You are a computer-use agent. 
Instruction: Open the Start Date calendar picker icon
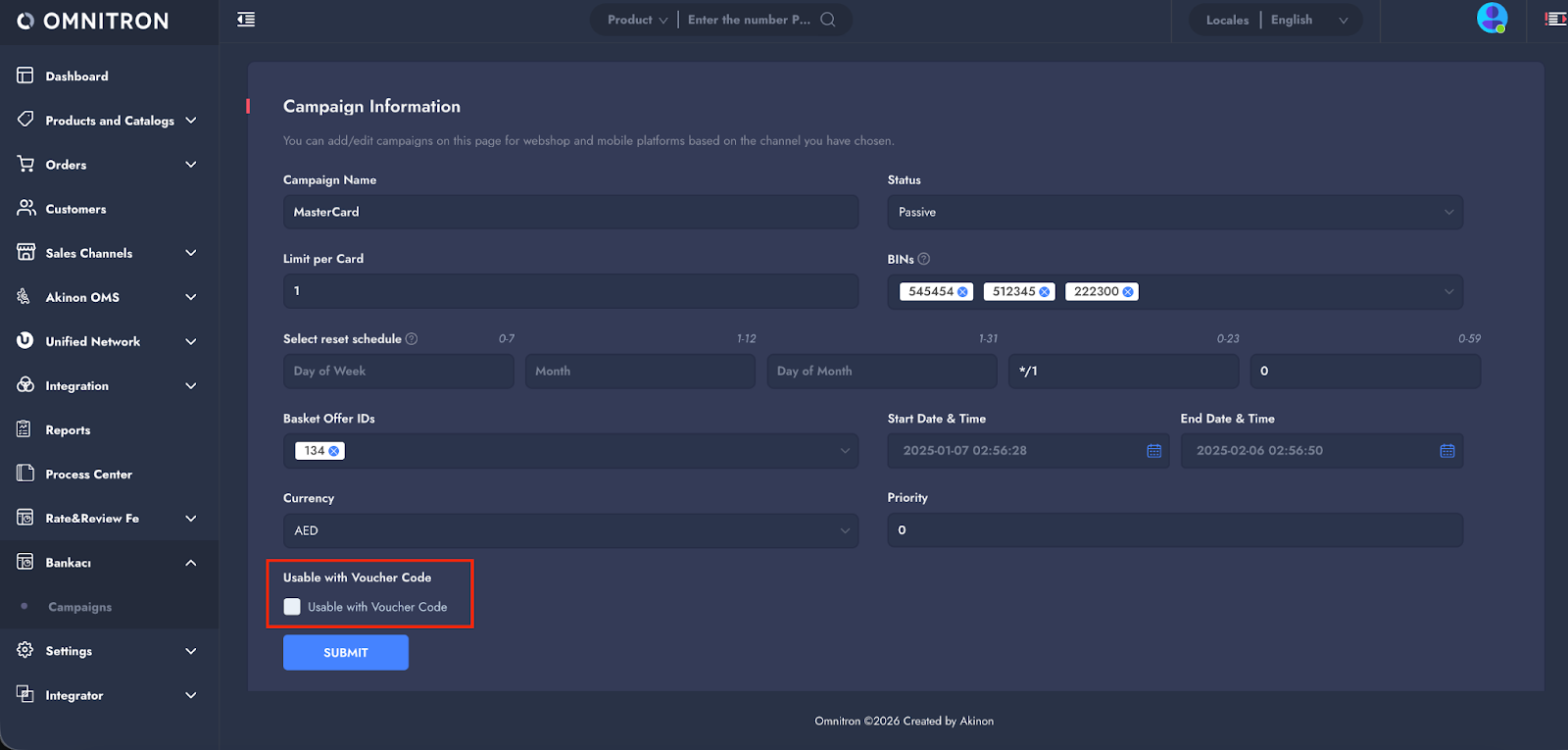(x=1153, y=451)
